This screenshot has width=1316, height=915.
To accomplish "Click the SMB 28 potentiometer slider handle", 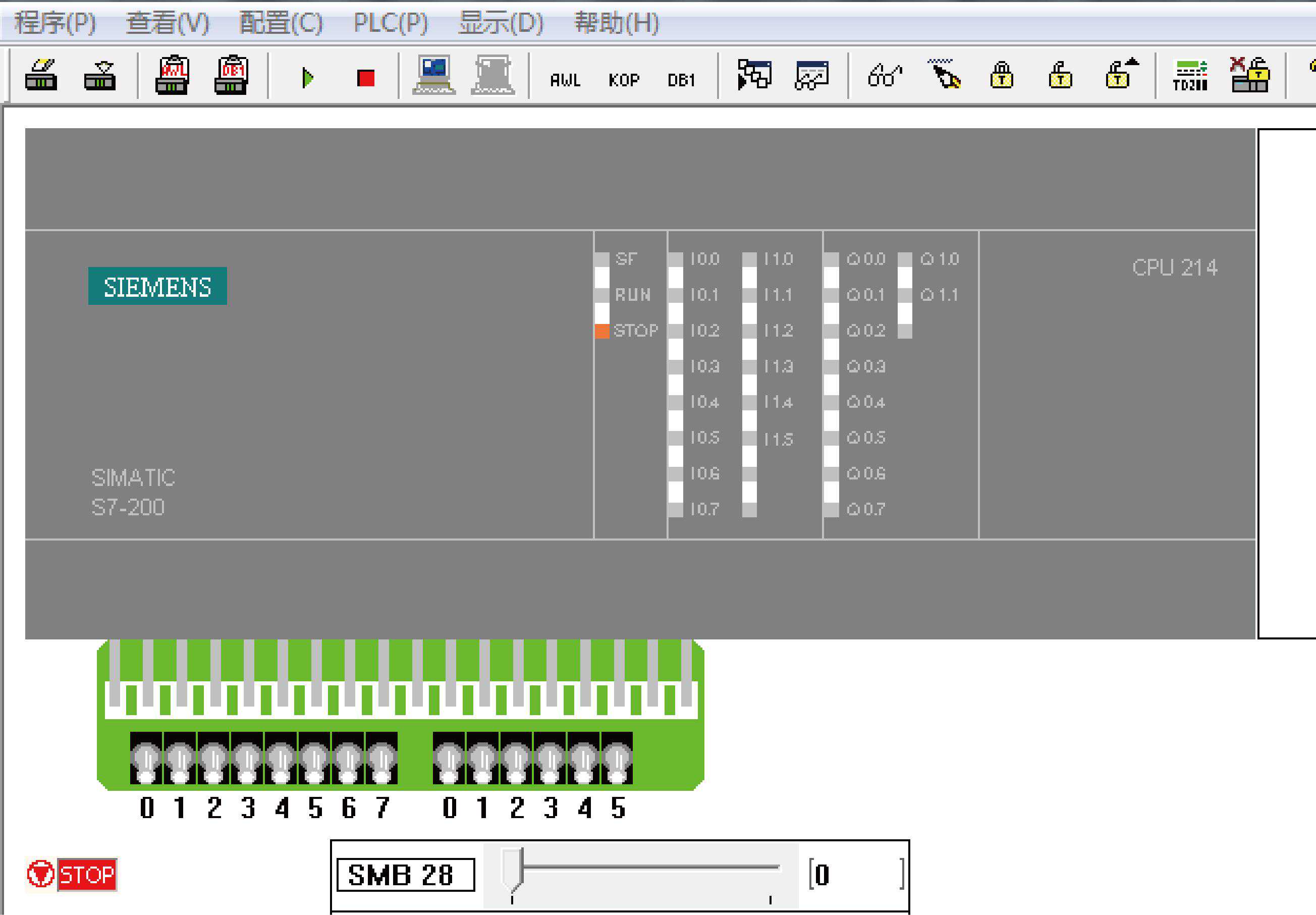I will (512, 869).
